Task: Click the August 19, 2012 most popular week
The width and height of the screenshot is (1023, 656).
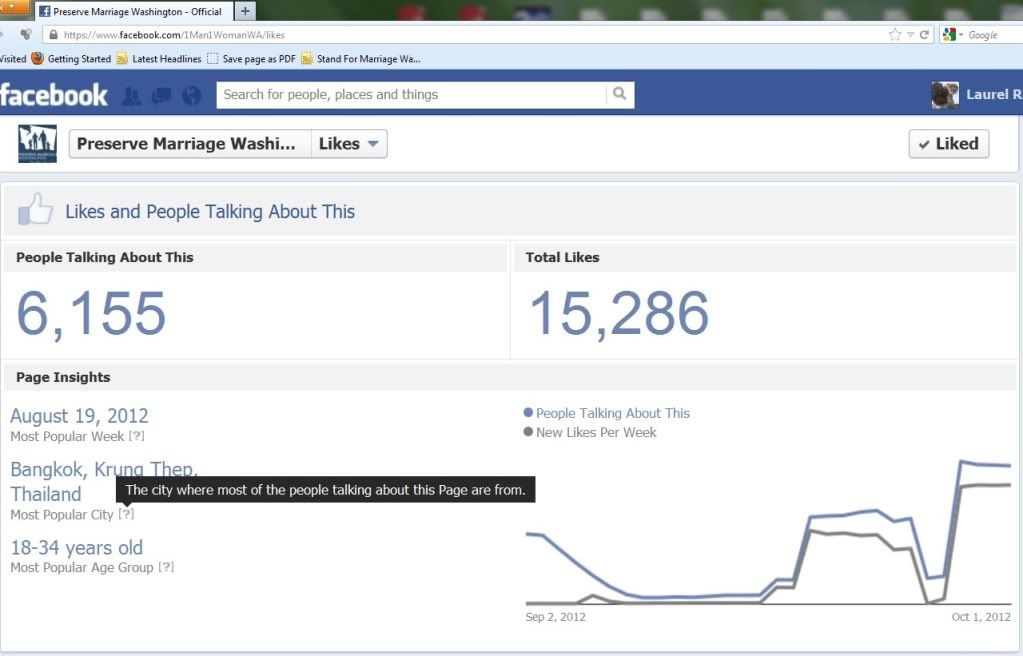Action: [80, 416]
